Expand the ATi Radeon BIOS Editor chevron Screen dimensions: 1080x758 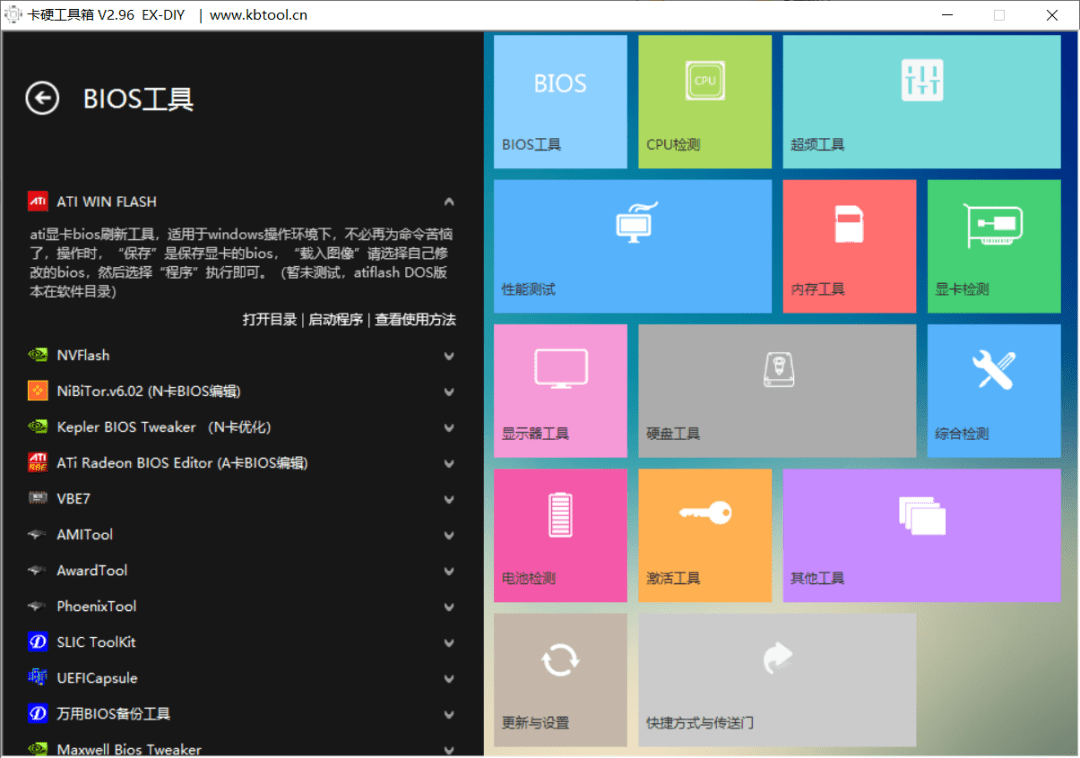[x=449, y=463]
